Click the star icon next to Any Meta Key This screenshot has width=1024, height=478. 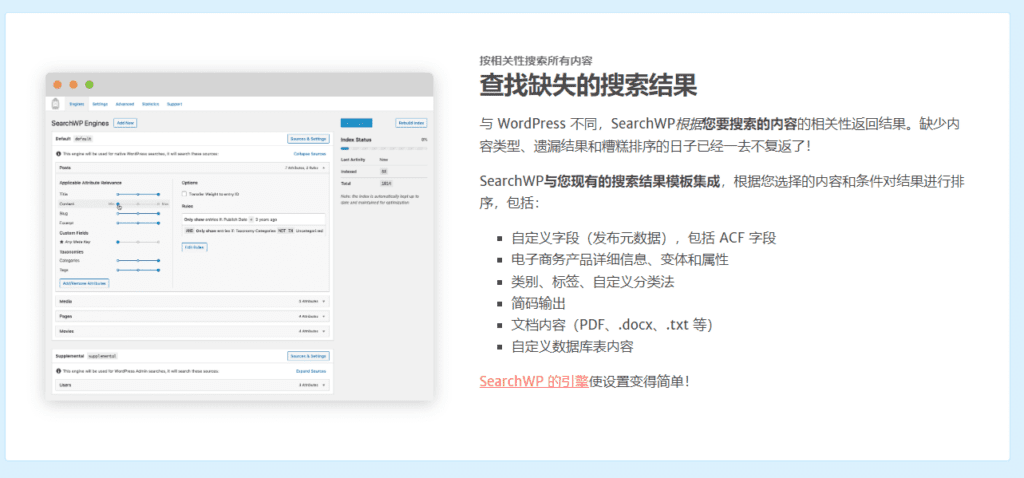(61, 242)
